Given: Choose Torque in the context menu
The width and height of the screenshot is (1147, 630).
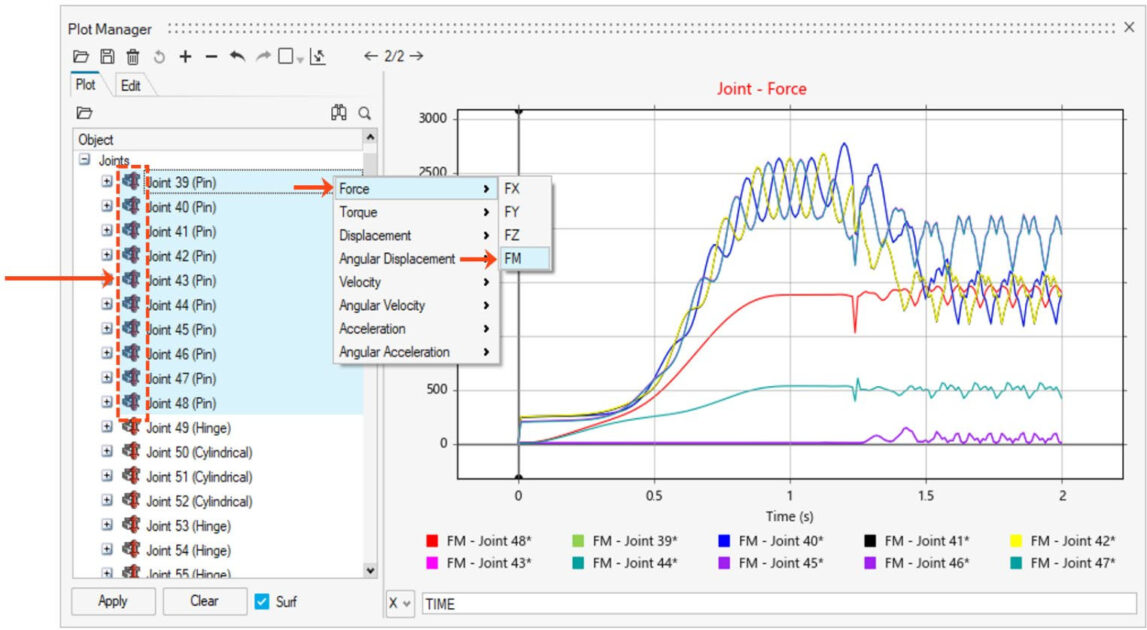Looking at the screenshot, I should tap(358, 212).
